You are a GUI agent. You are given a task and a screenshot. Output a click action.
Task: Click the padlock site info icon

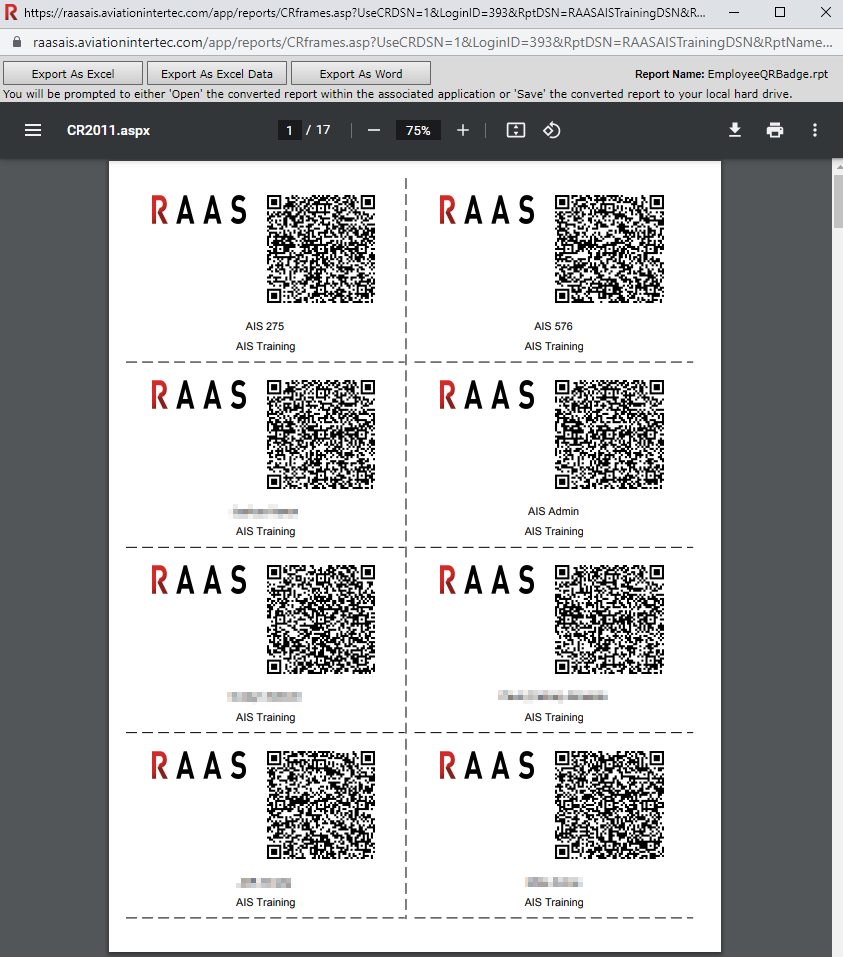[16, 44]
